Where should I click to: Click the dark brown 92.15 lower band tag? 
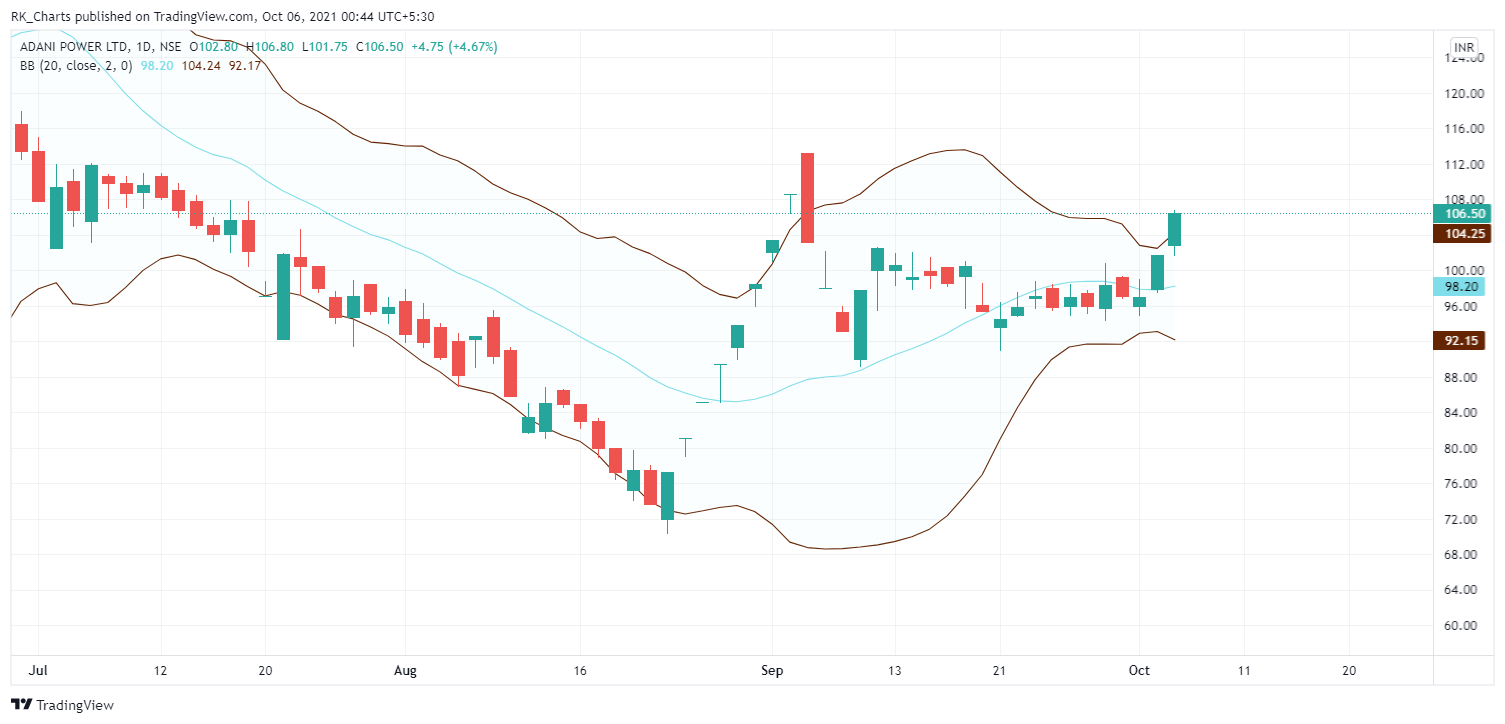[1461, 341]
